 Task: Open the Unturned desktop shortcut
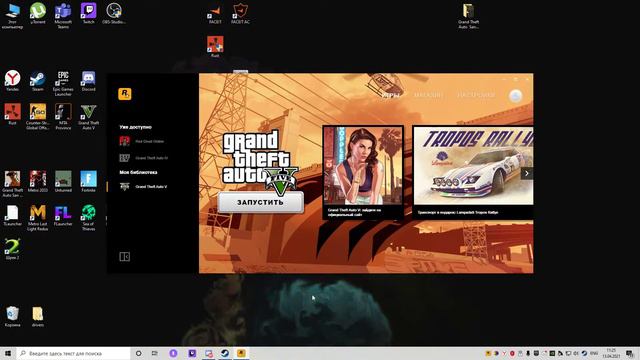[63, 182]
